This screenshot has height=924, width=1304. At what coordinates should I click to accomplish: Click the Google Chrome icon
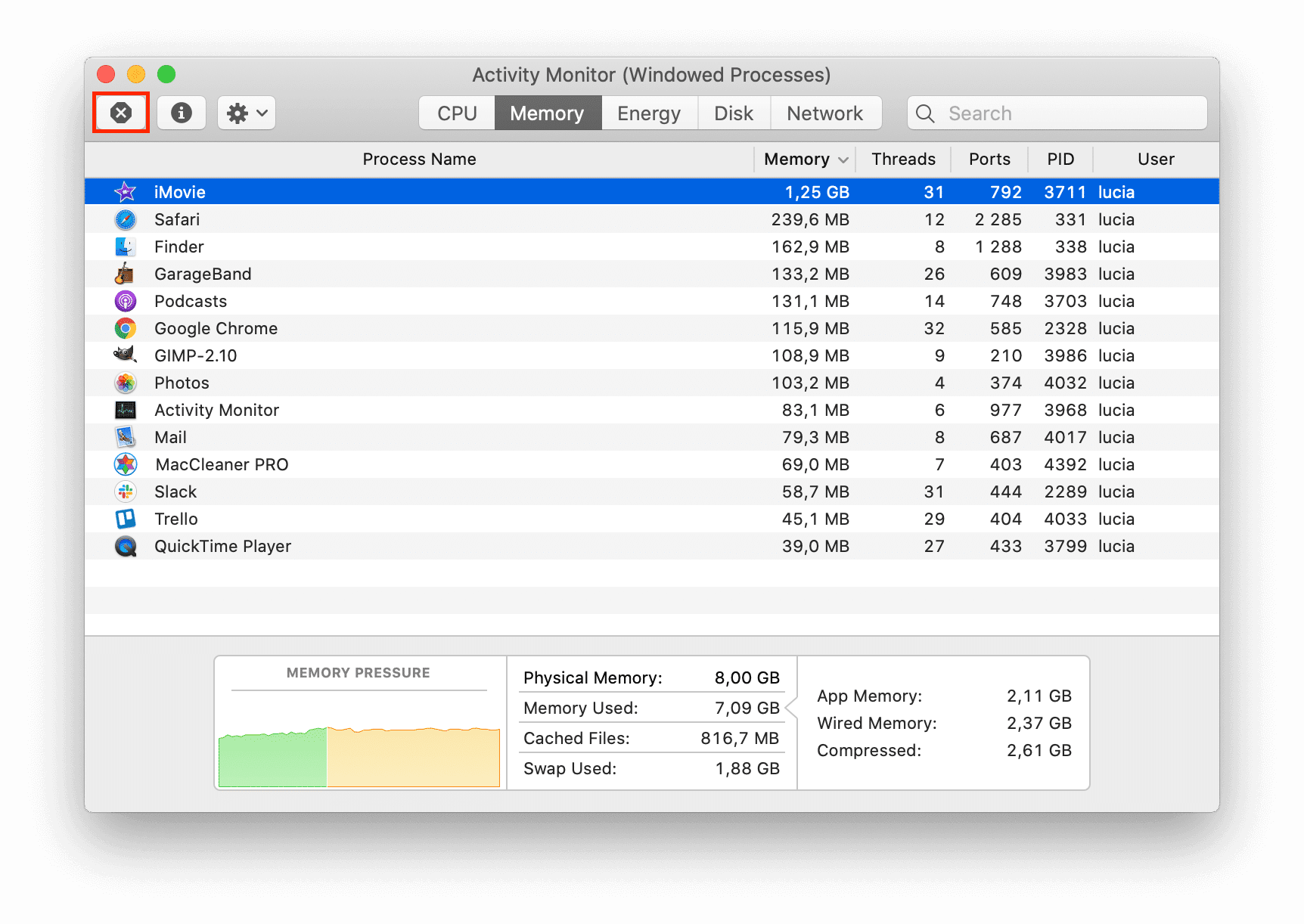click(x=126, y=328)
